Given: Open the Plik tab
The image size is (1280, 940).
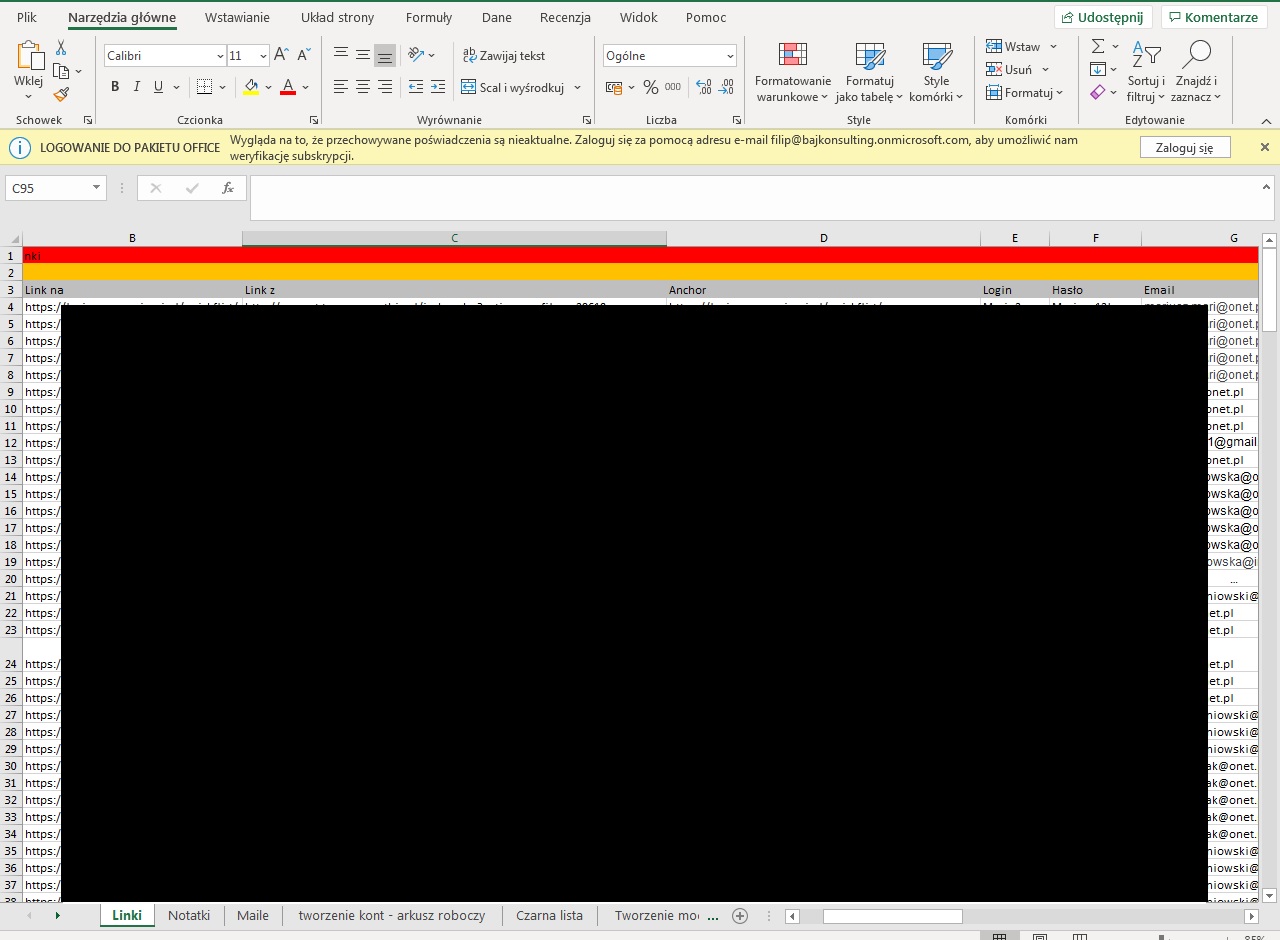Looking at the screenshot, I should (27, 18).
